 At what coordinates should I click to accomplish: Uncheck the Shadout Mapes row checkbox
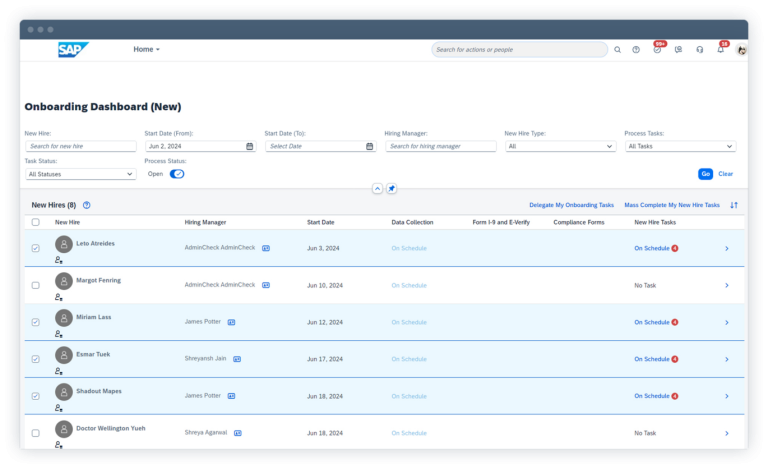pyautogui.click(x=36, y=396)
